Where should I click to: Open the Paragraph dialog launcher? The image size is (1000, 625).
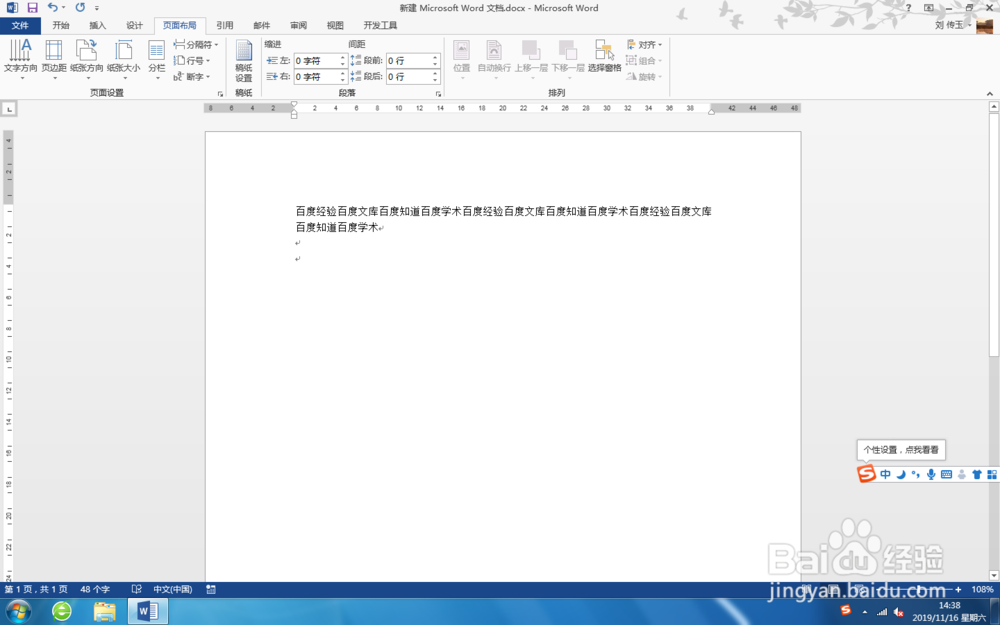(438, 93)
